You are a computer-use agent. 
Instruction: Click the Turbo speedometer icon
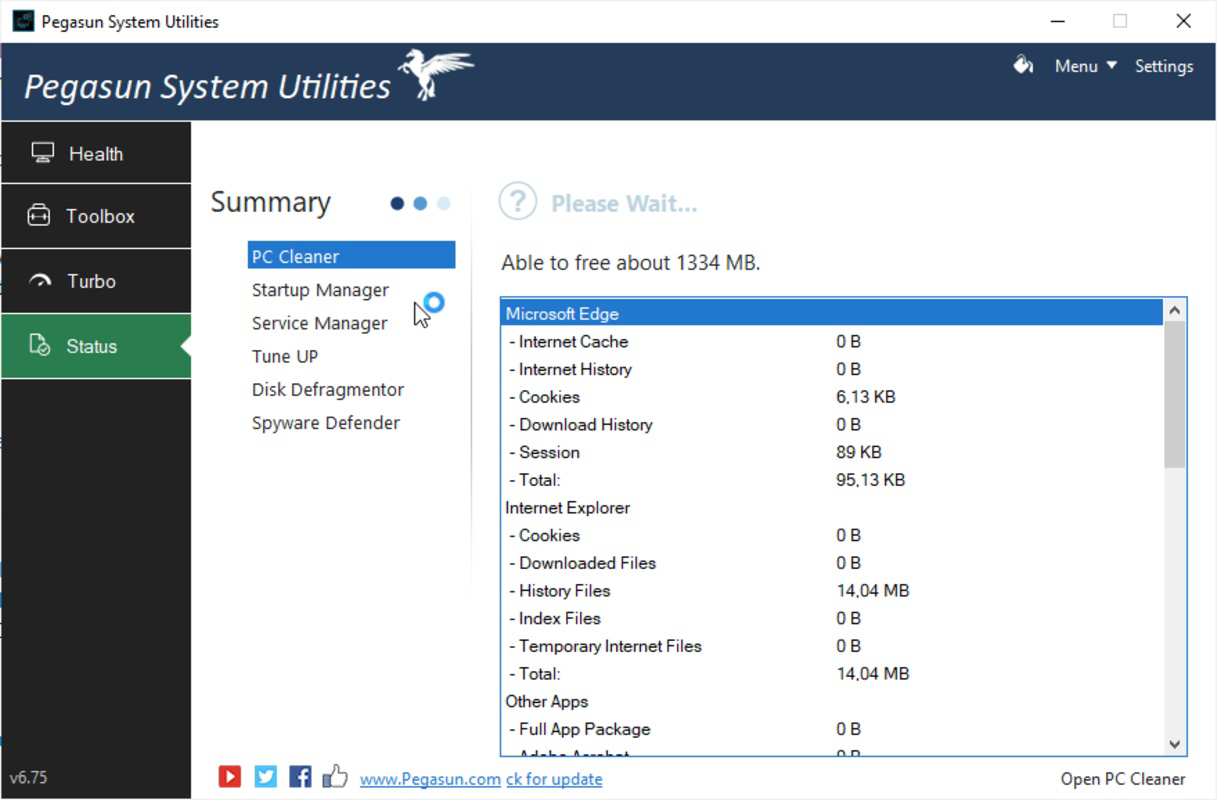(40, 281)
